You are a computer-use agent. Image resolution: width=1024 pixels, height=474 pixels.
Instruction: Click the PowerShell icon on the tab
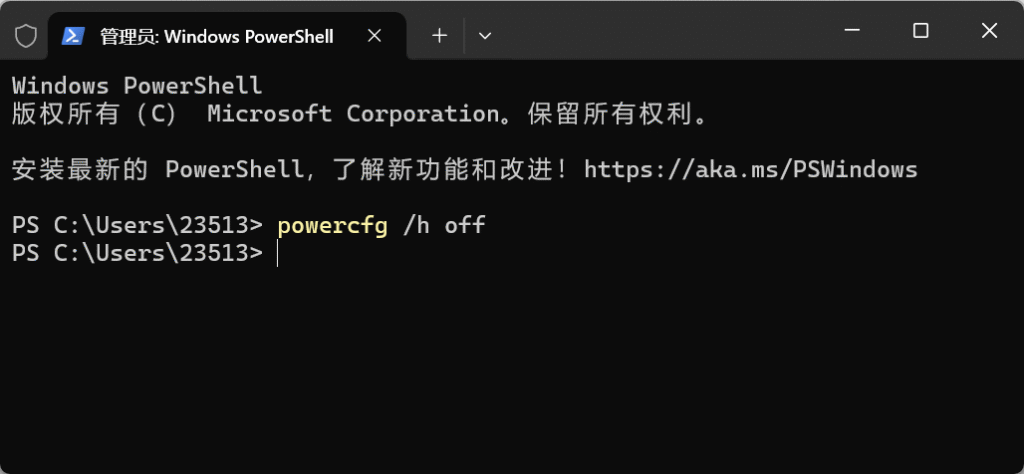[x=73, y=36]
